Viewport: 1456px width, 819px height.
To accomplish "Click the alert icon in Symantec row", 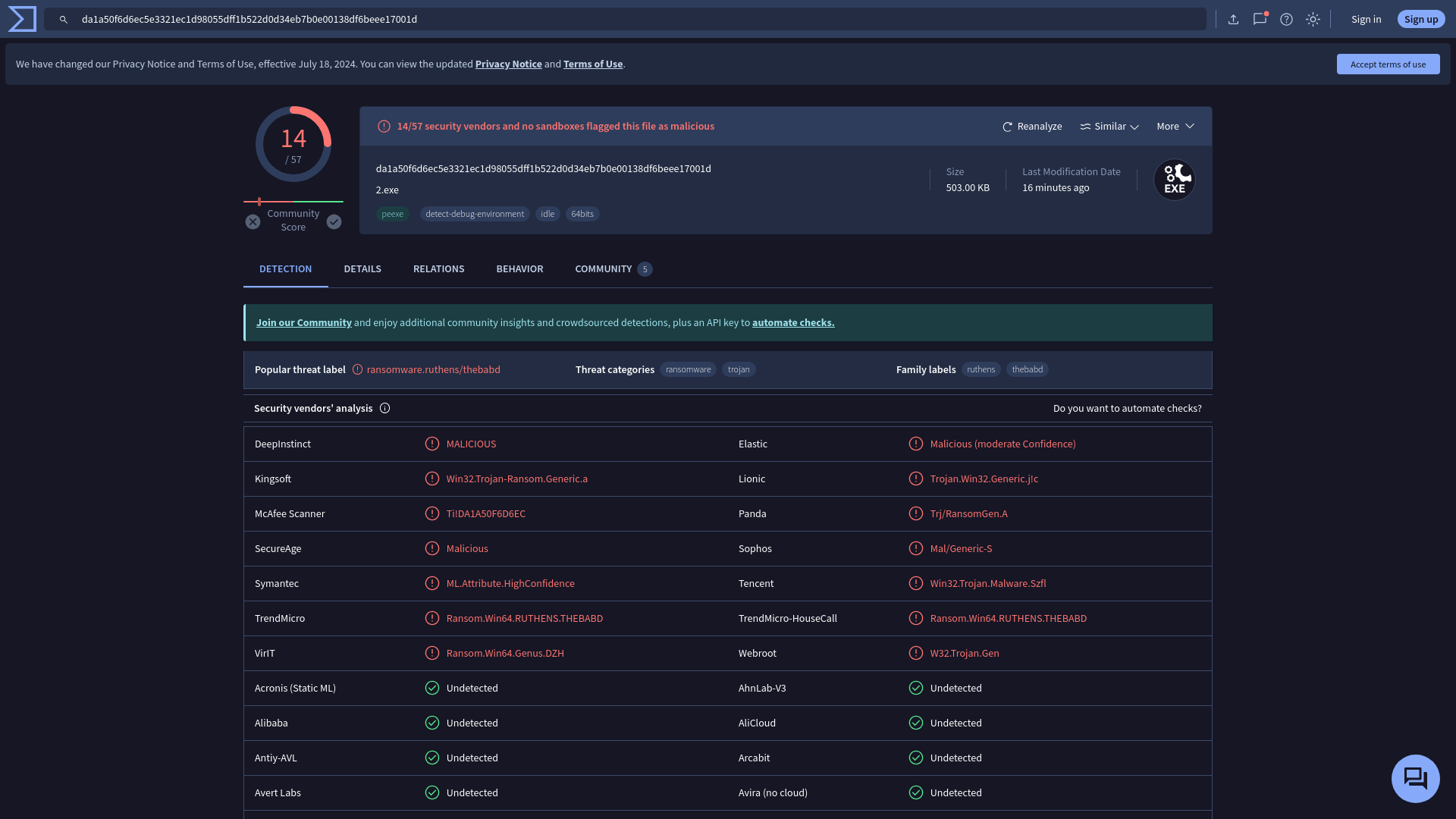I will pyautogui.click(x=432, y=584).
